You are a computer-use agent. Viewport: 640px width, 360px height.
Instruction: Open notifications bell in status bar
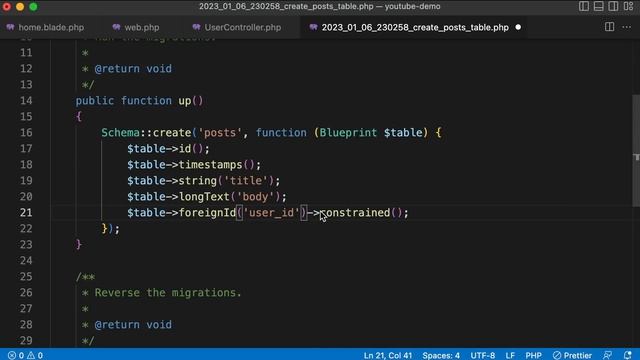[628, 355]
